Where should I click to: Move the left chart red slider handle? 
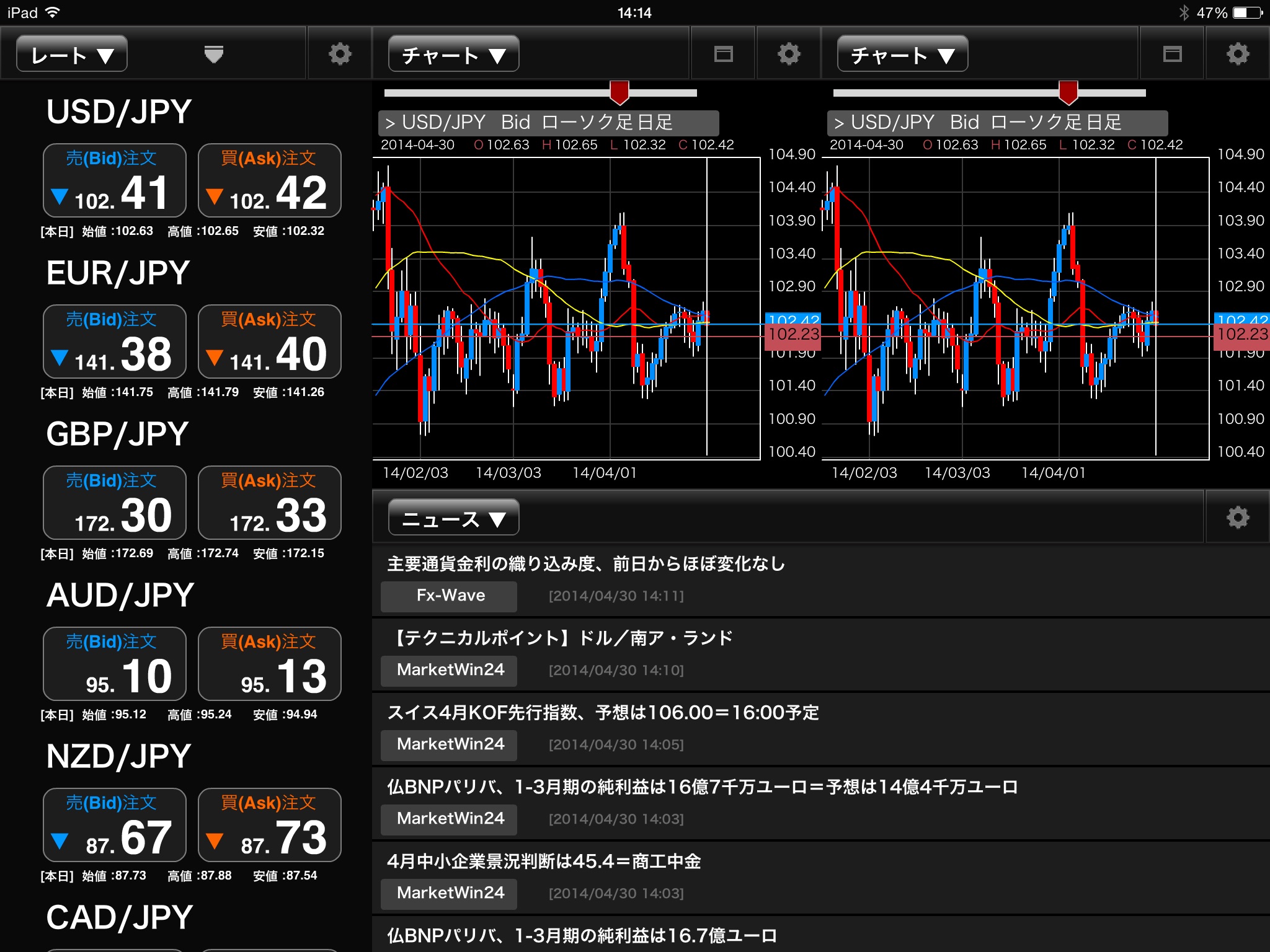coord(619,92)
